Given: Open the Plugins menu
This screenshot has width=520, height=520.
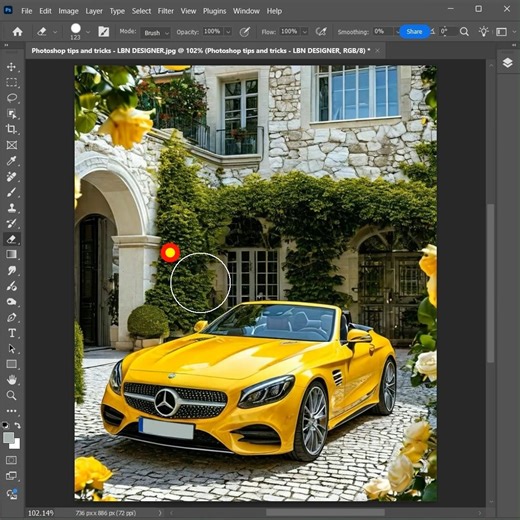Looking at the screenshot, I should pos(214,11).
